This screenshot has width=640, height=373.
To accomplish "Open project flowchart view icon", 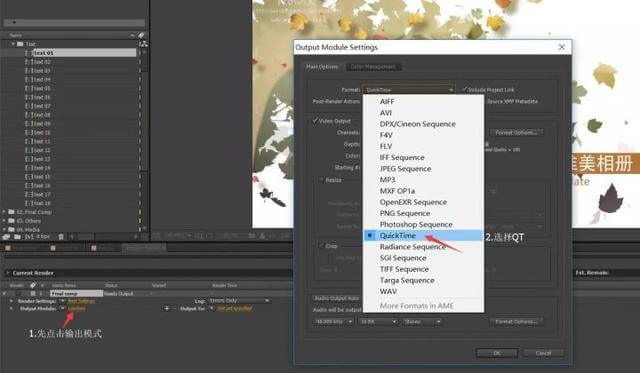I will point(143,44).
